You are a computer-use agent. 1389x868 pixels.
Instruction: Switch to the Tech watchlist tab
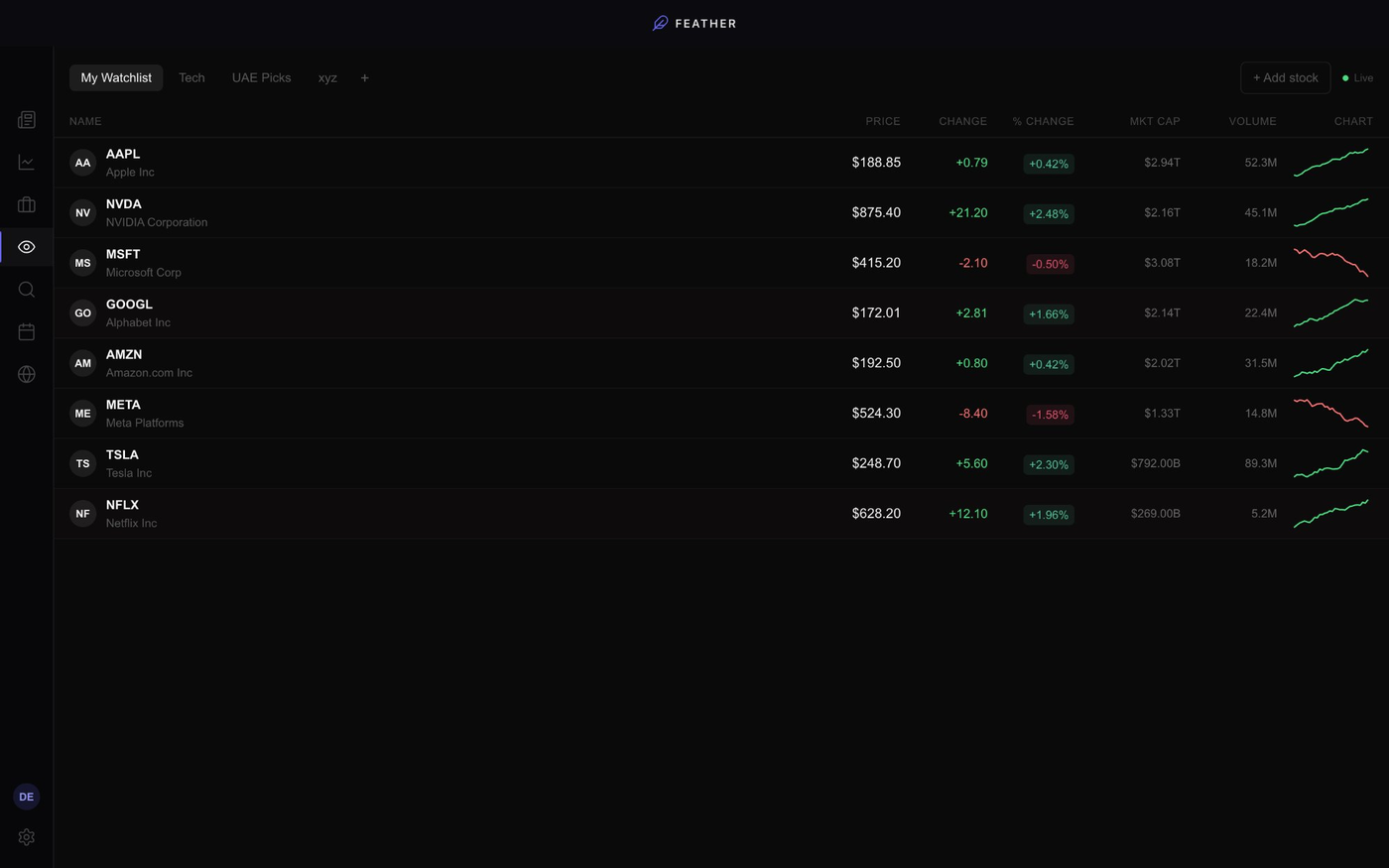(x=191, y=77)
